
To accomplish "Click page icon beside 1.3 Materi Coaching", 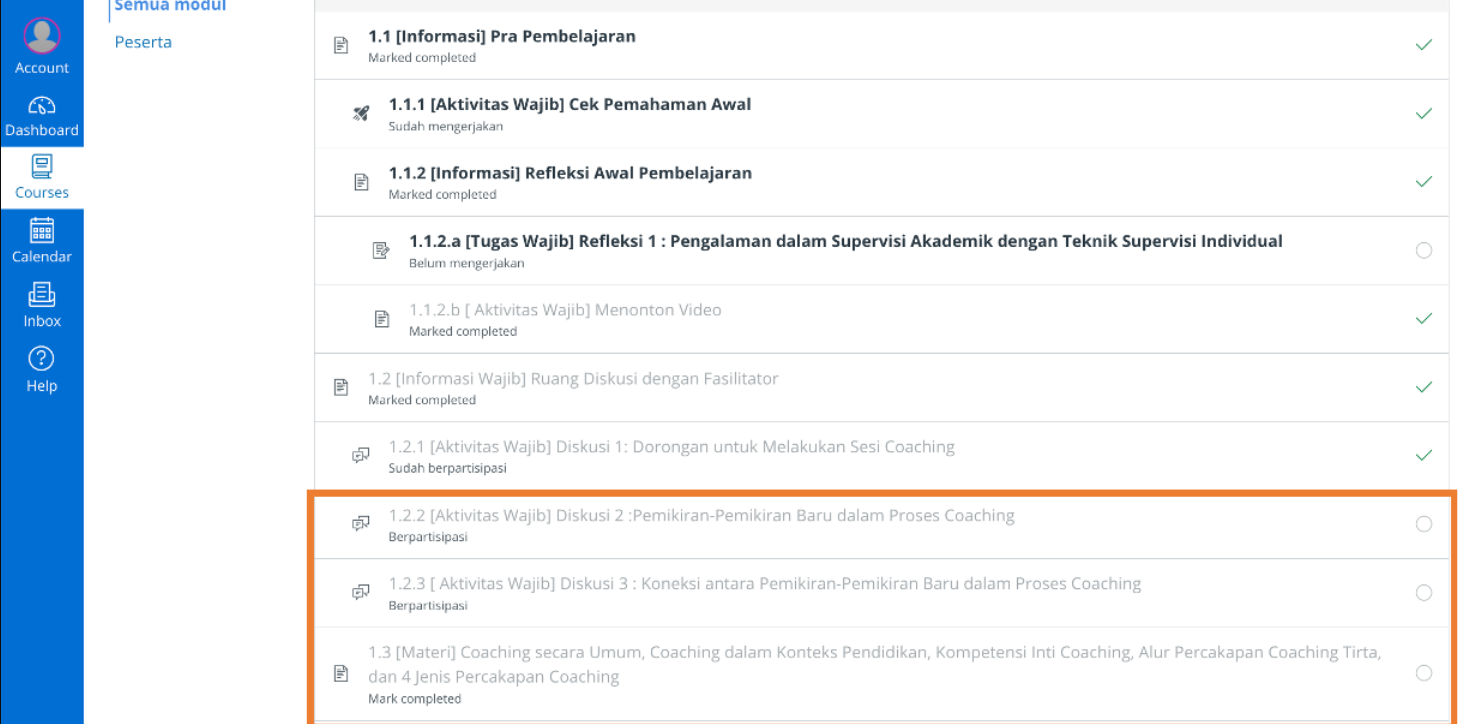I will coord(341,673).
